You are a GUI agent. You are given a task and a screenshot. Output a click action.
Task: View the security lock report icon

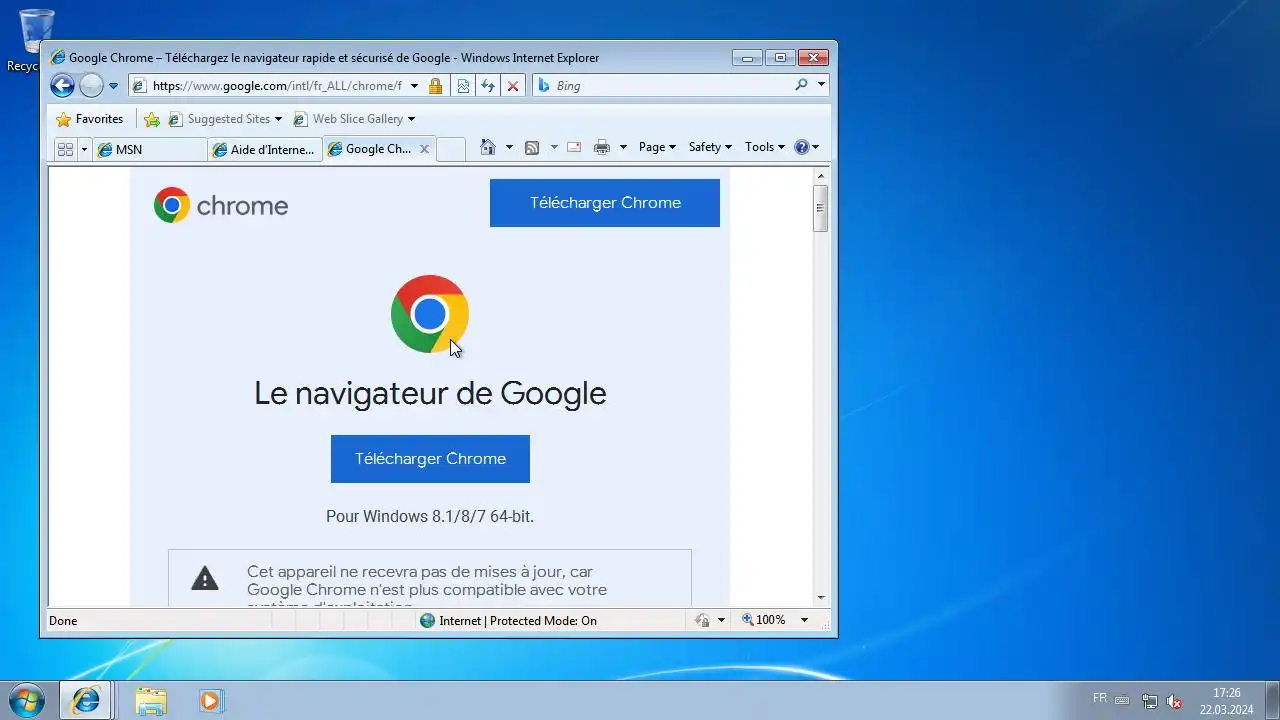[435, 86]
